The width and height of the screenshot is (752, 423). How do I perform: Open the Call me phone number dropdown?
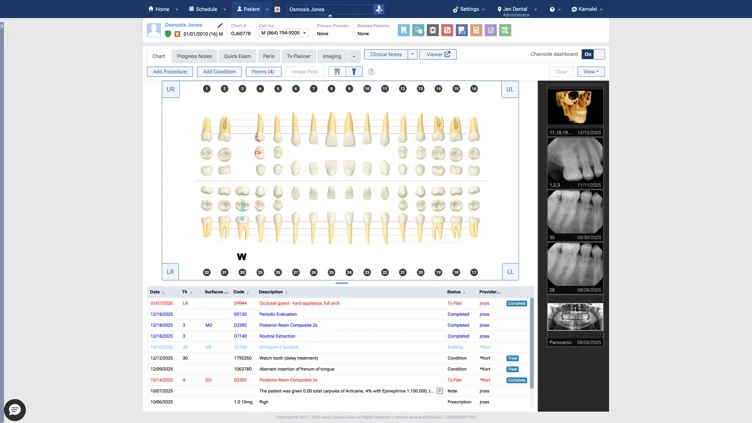[x=305, y=33]
